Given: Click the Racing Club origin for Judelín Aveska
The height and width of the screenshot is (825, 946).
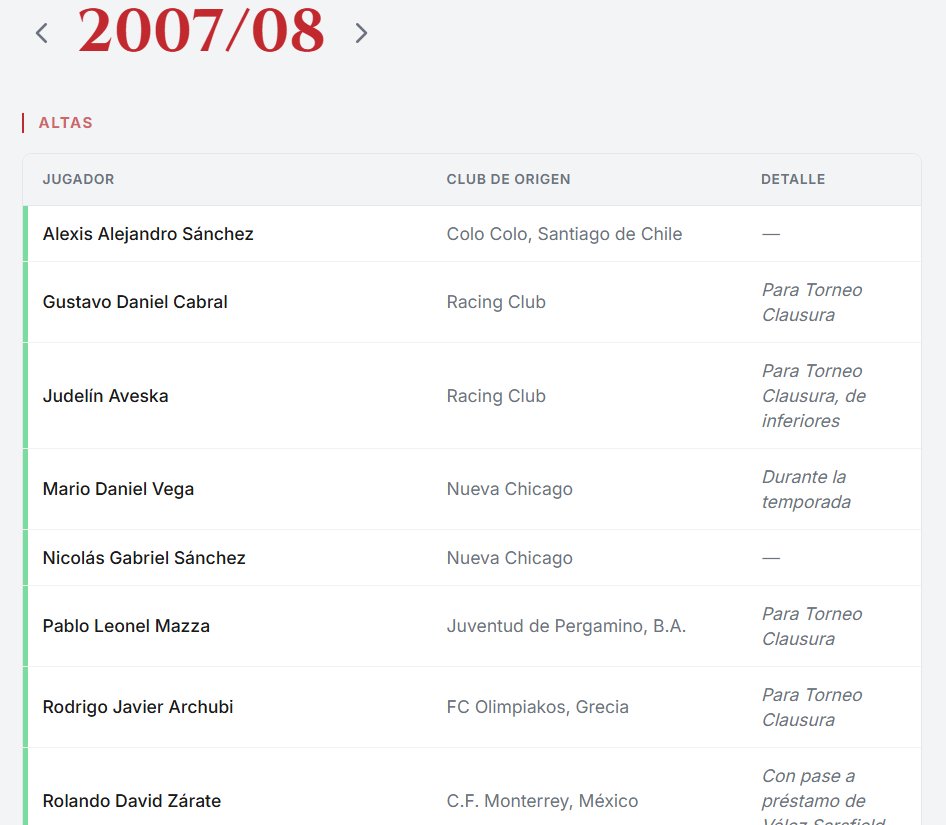Looking at the screenshot, I should [x=496, y=395].
